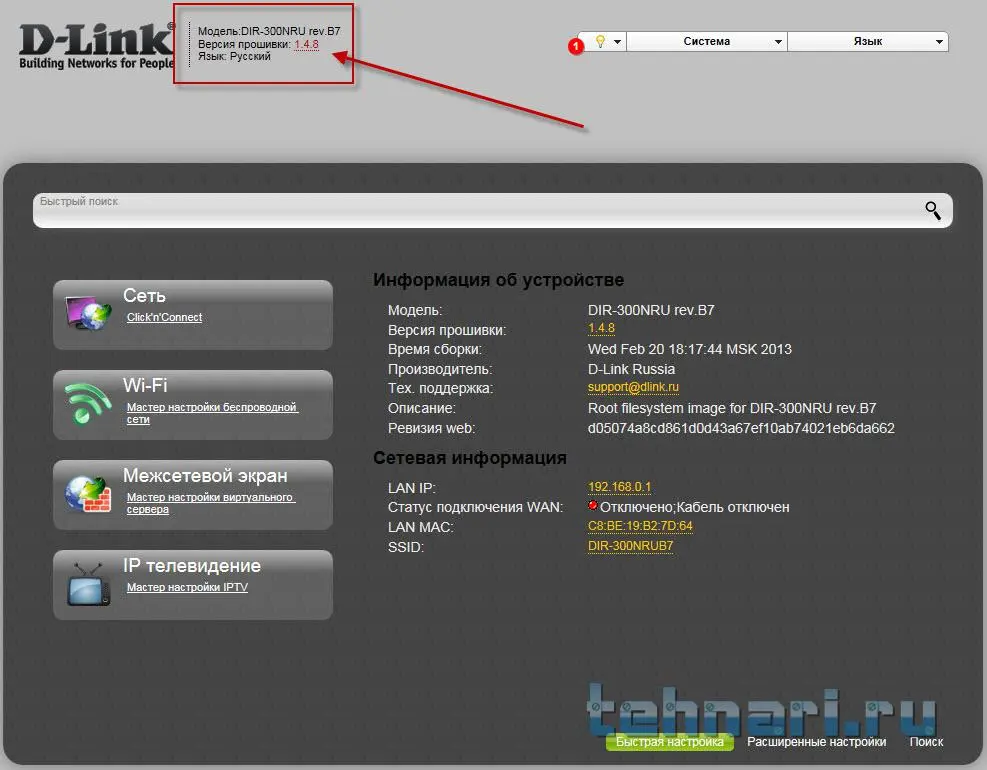This screenshot has width=987, height=770.
Task: Click the web revision hash d05074a8cd86...
Action: click(741, 428)
